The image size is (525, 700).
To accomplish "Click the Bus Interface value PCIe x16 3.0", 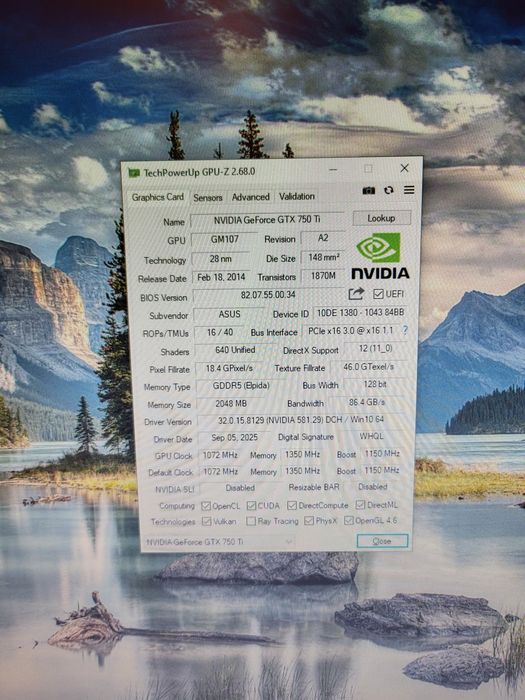I will click(351, 331).
